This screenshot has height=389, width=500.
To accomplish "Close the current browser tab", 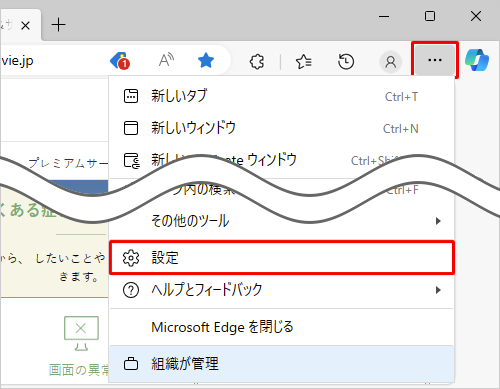I will 25,25.
